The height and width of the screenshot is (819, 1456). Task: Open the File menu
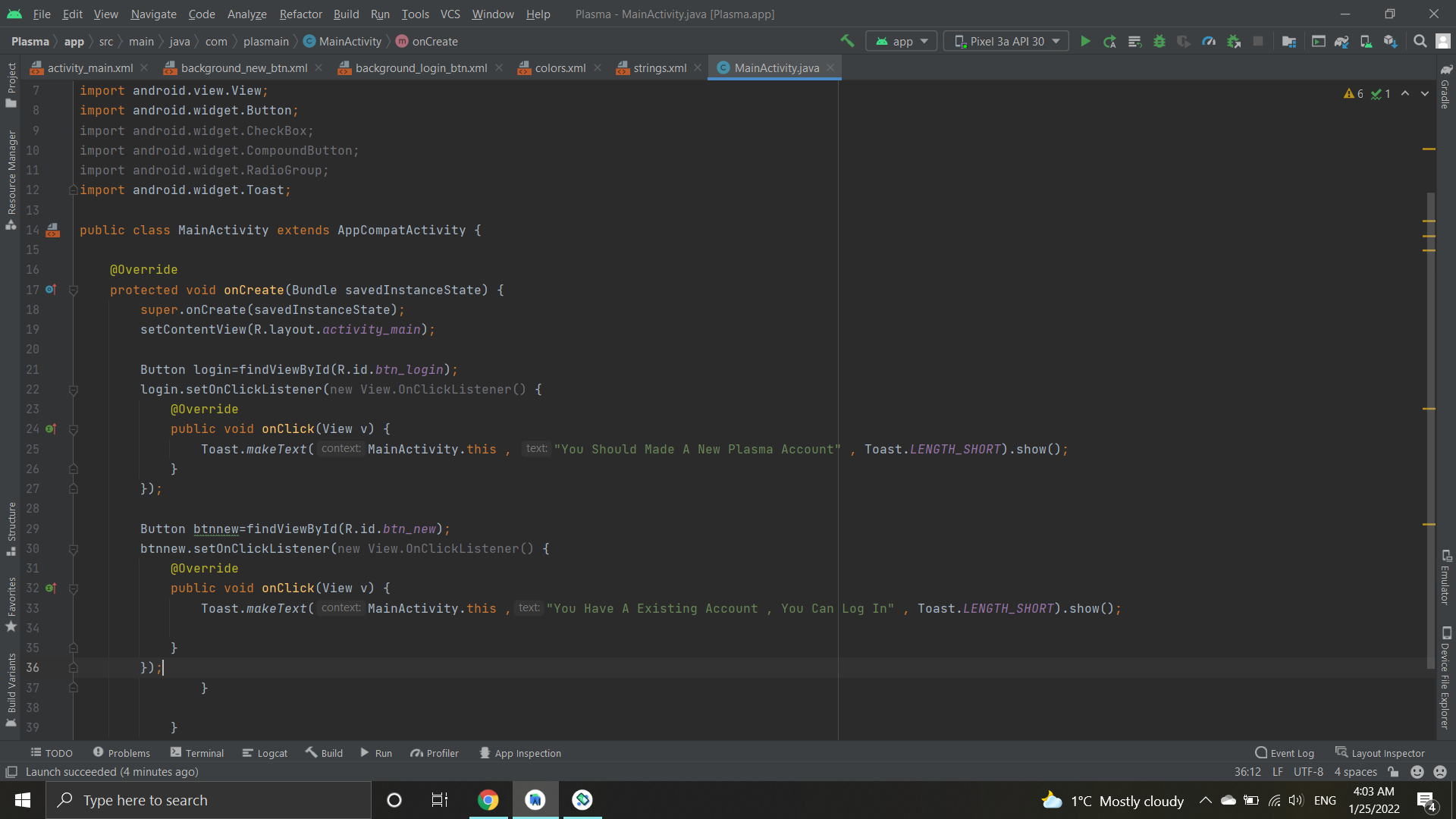click(42, 14)
